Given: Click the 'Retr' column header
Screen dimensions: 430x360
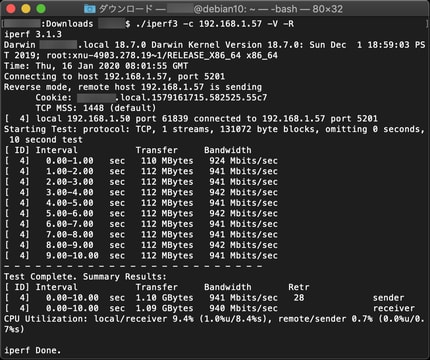Looking at the screenshot, I should (x=299, y=287).
